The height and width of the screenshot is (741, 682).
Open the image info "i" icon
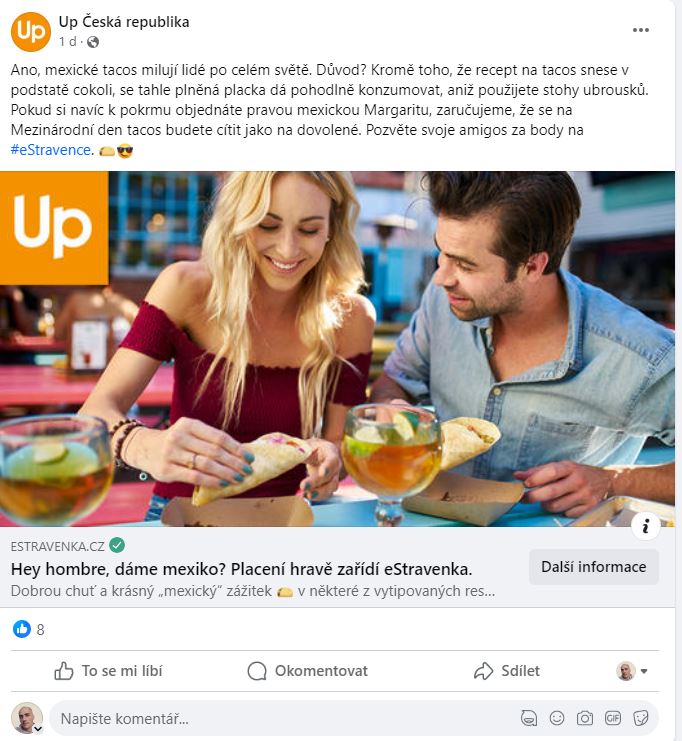tap(646, 526)
